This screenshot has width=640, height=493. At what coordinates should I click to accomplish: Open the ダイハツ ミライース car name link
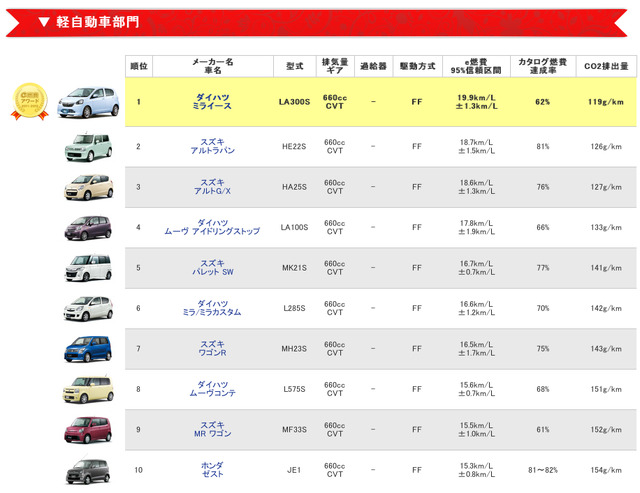[212, 101]
